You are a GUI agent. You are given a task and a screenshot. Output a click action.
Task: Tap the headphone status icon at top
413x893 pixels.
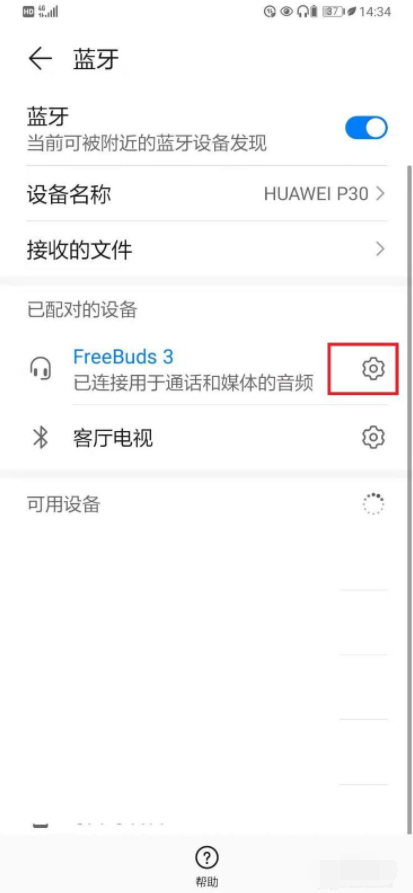point(302,11)
